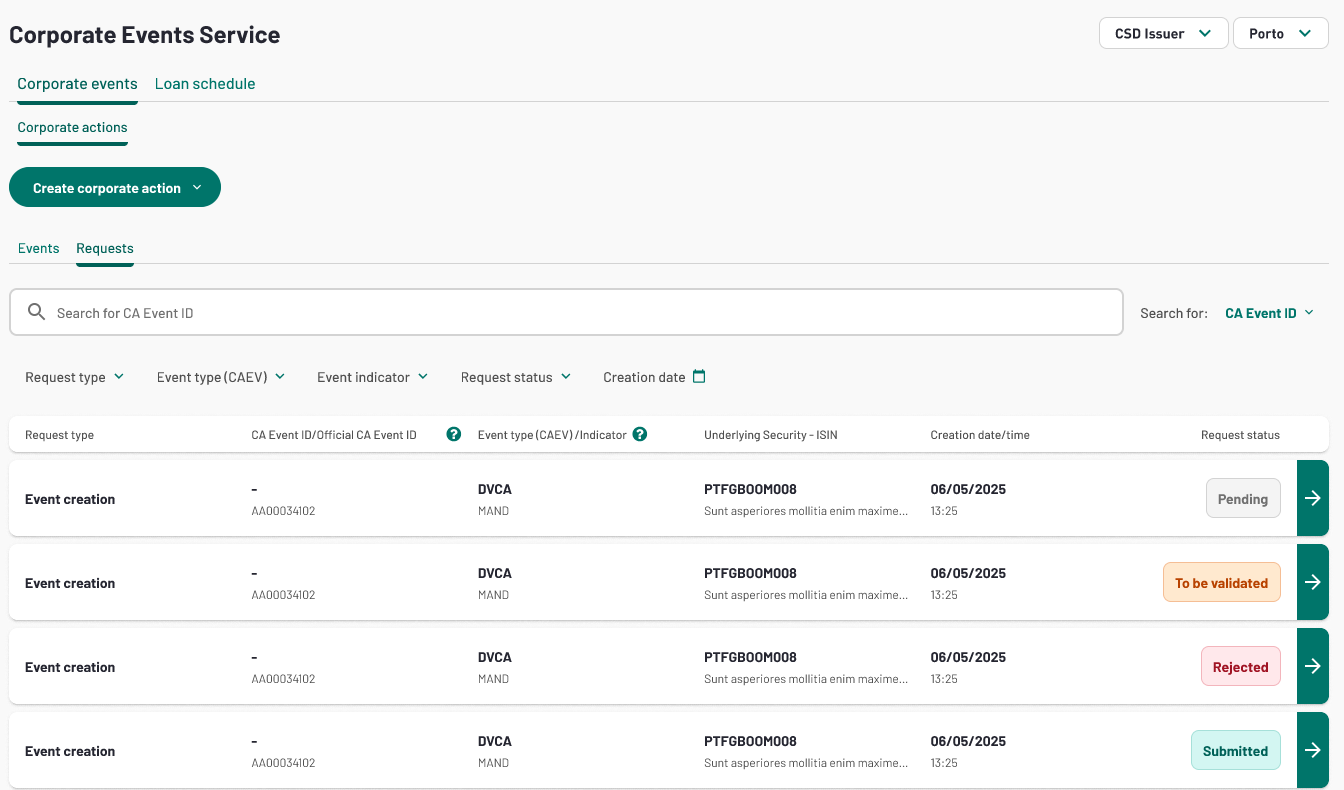Open the Creation date filter
1344x790 pixels.
pyautogui.click(x=655, y=377)
